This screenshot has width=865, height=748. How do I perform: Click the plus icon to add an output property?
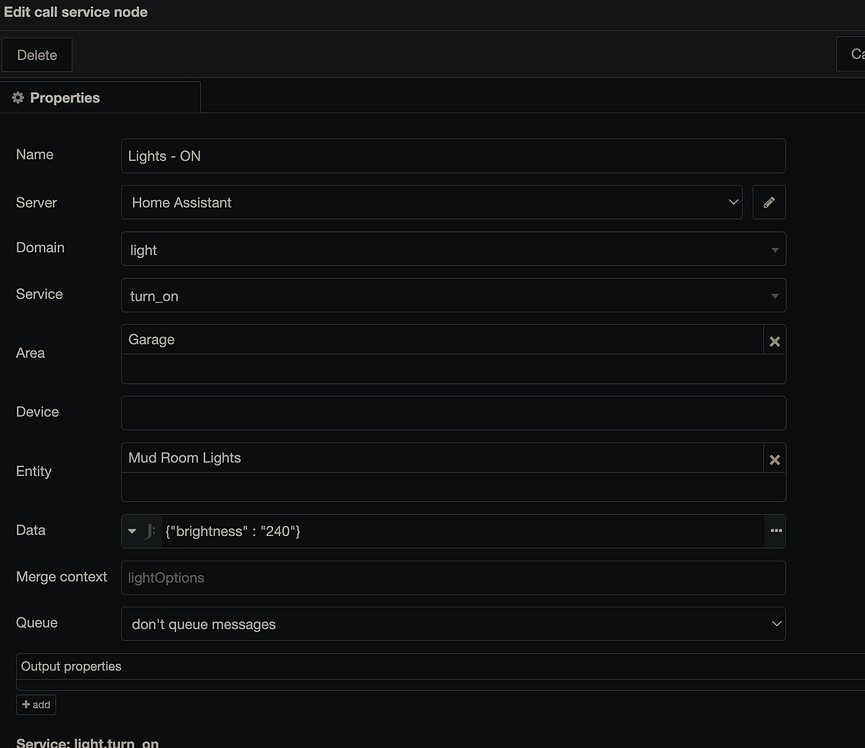[x=35, y=704]
